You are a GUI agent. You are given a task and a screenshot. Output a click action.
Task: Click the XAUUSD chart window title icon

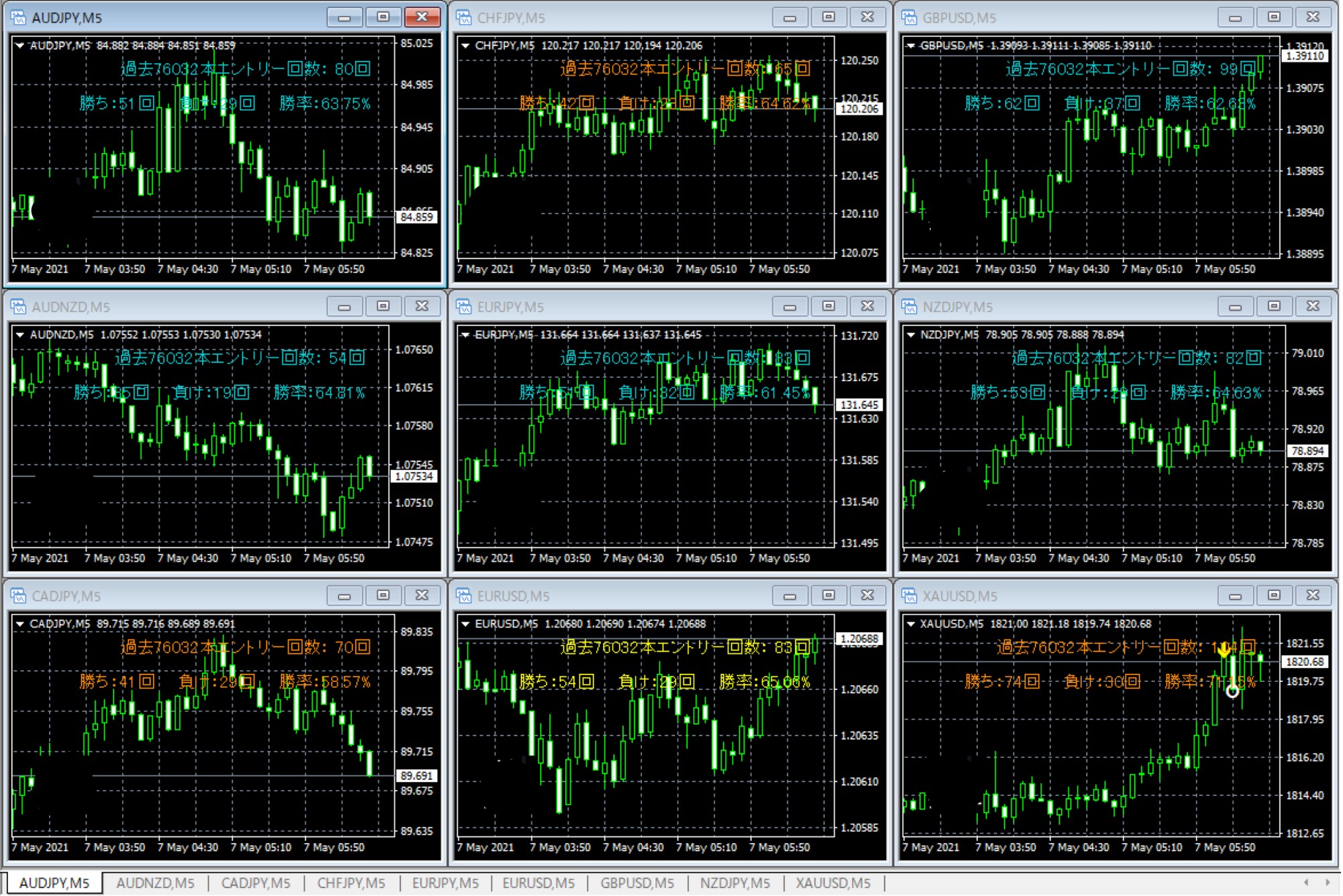pyautogui.click(x=909, y=596)
